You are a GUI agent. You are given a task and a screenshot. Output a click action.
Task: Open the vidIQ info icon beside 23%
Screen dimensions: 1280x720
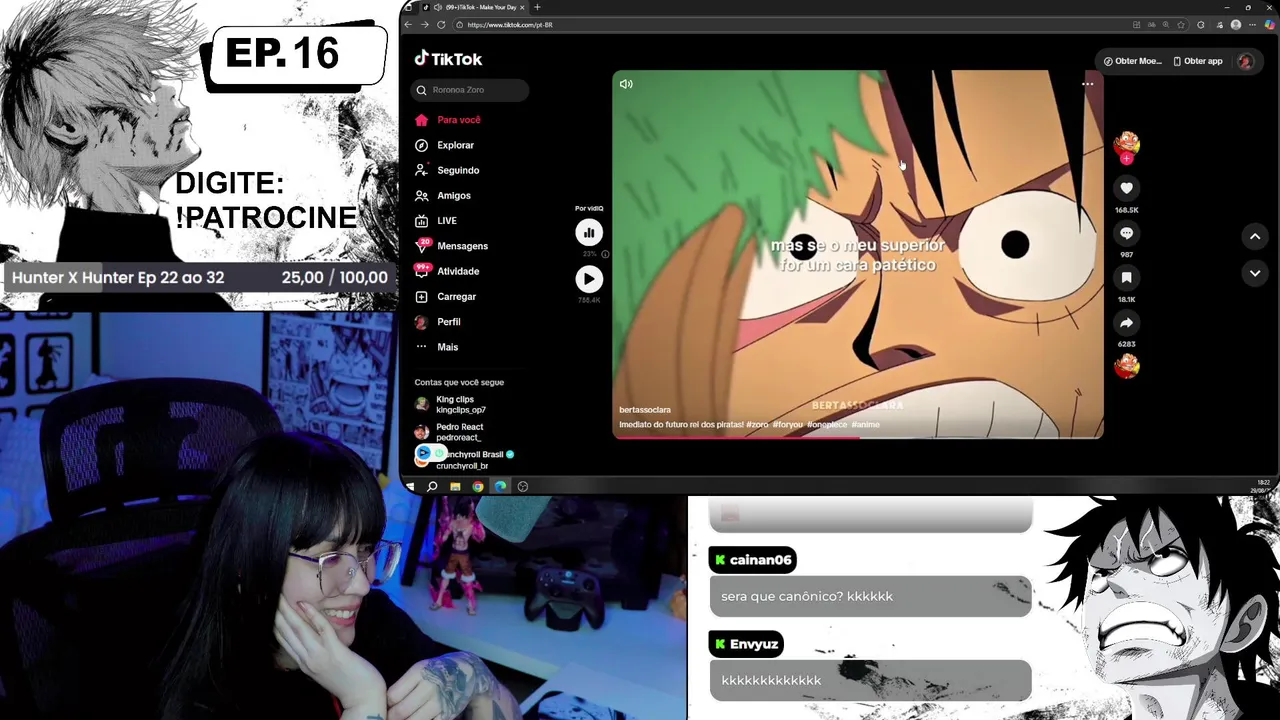point(605,254)
